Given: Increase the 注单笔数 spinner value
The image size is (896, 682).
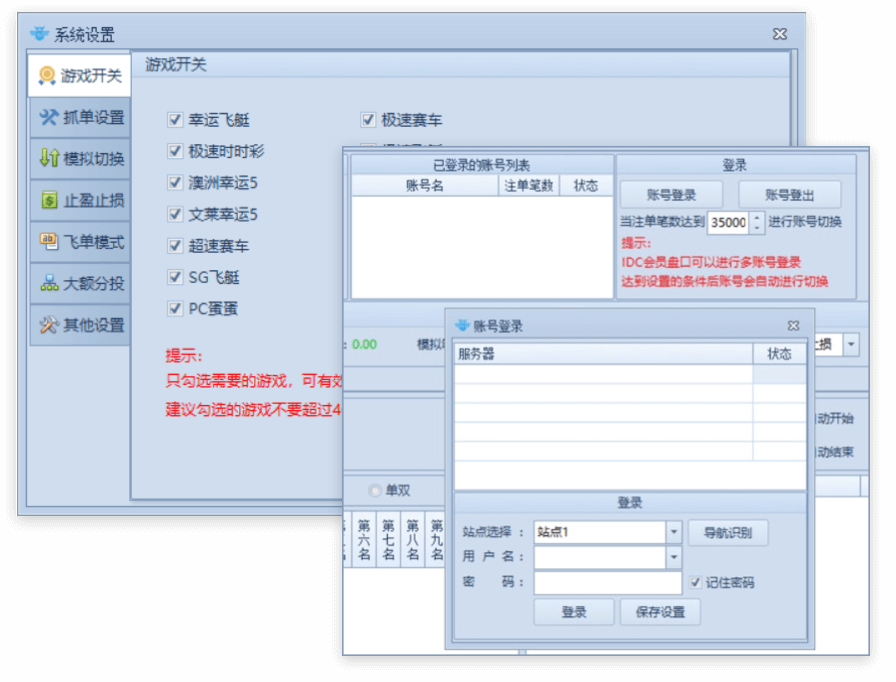Looking at the screenshot, I should point(756,217).
